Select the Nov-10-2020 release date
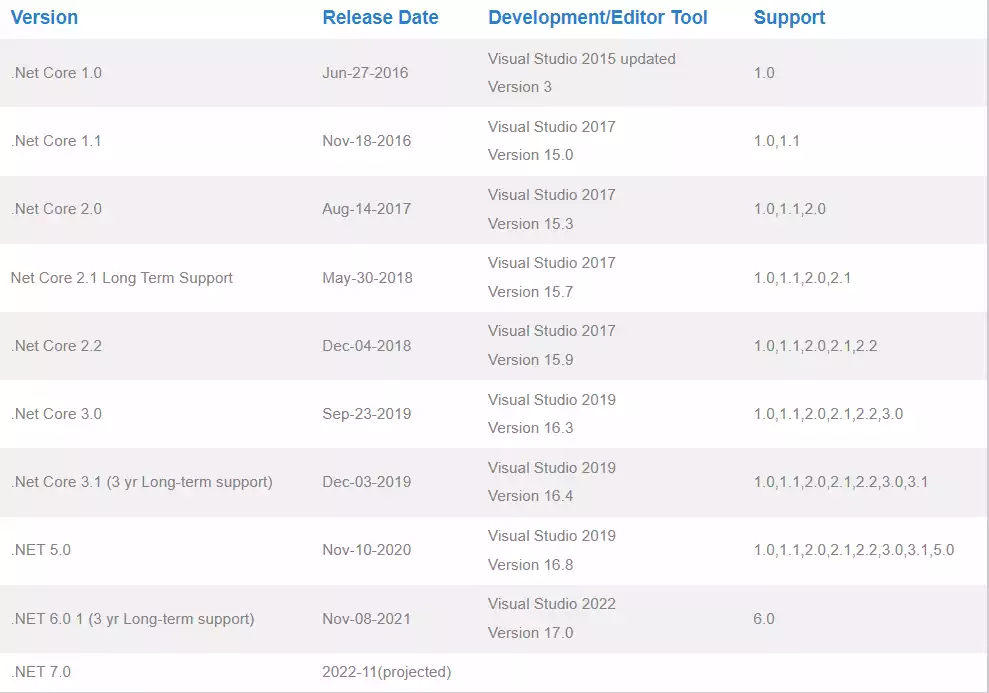This screenshot has height=693, width=989. (366, 550)
